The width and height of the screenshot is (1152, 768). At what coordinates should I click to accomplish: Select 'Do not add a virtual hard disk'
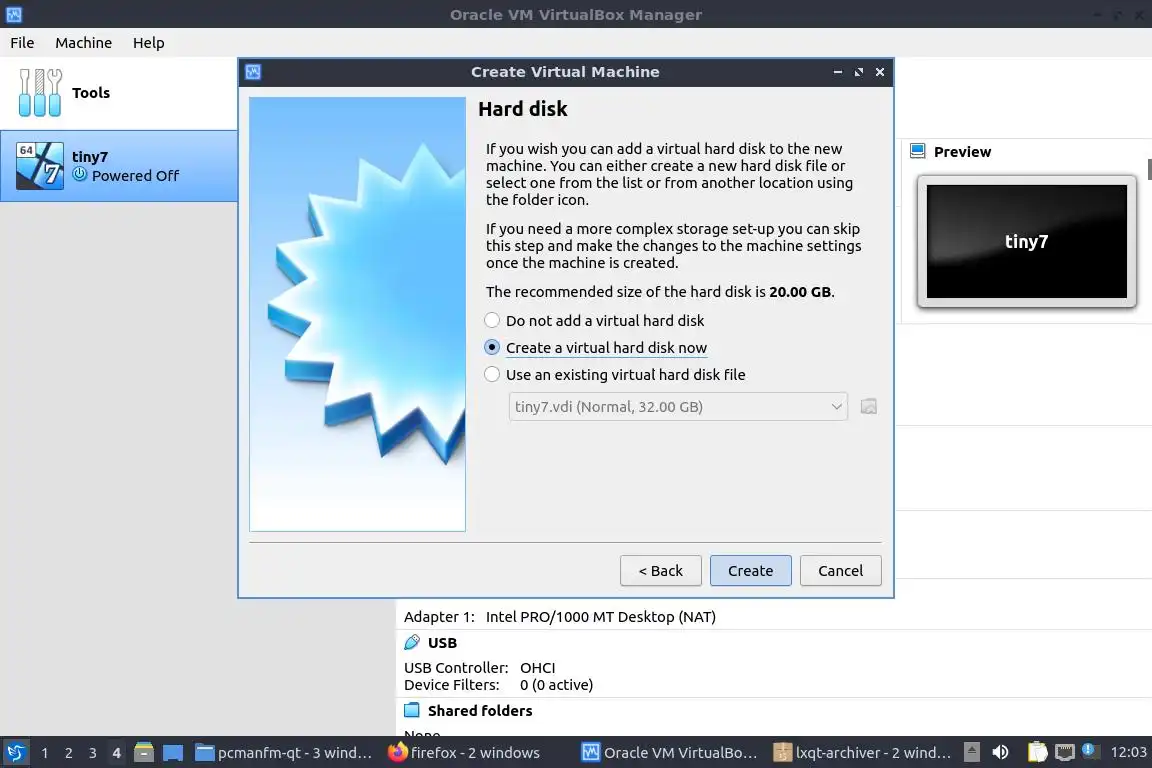tap(594, 320)
